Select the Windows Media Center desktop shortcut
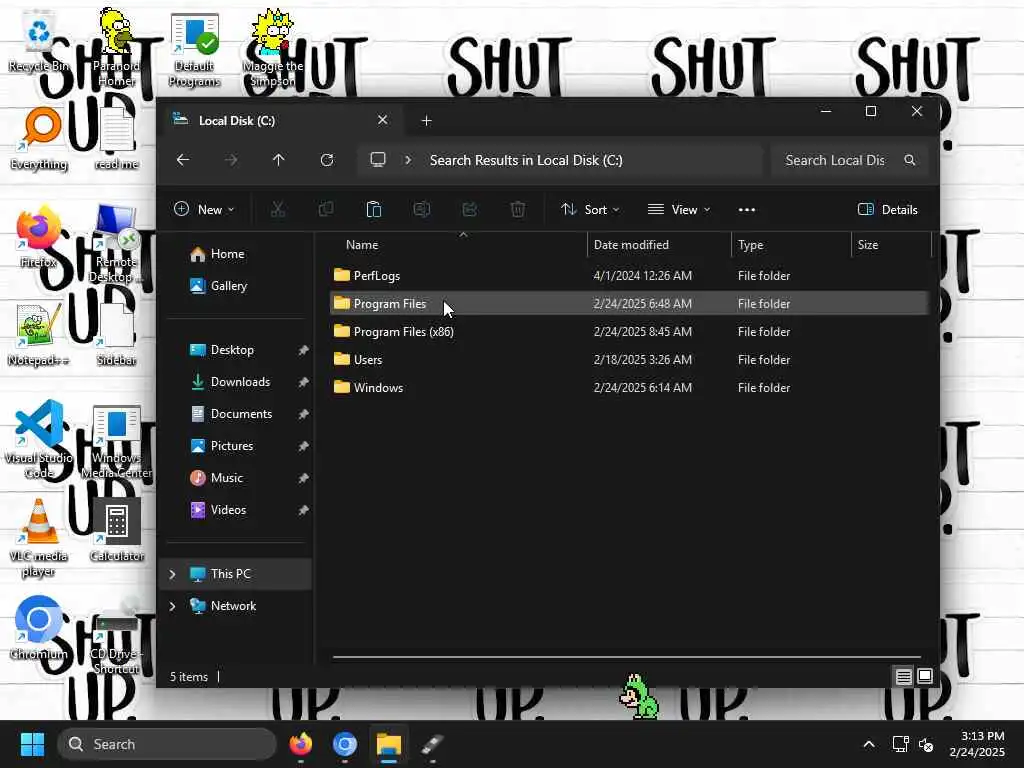The width and height of the screenshot is (1024, 768). [x=117, y=441]
